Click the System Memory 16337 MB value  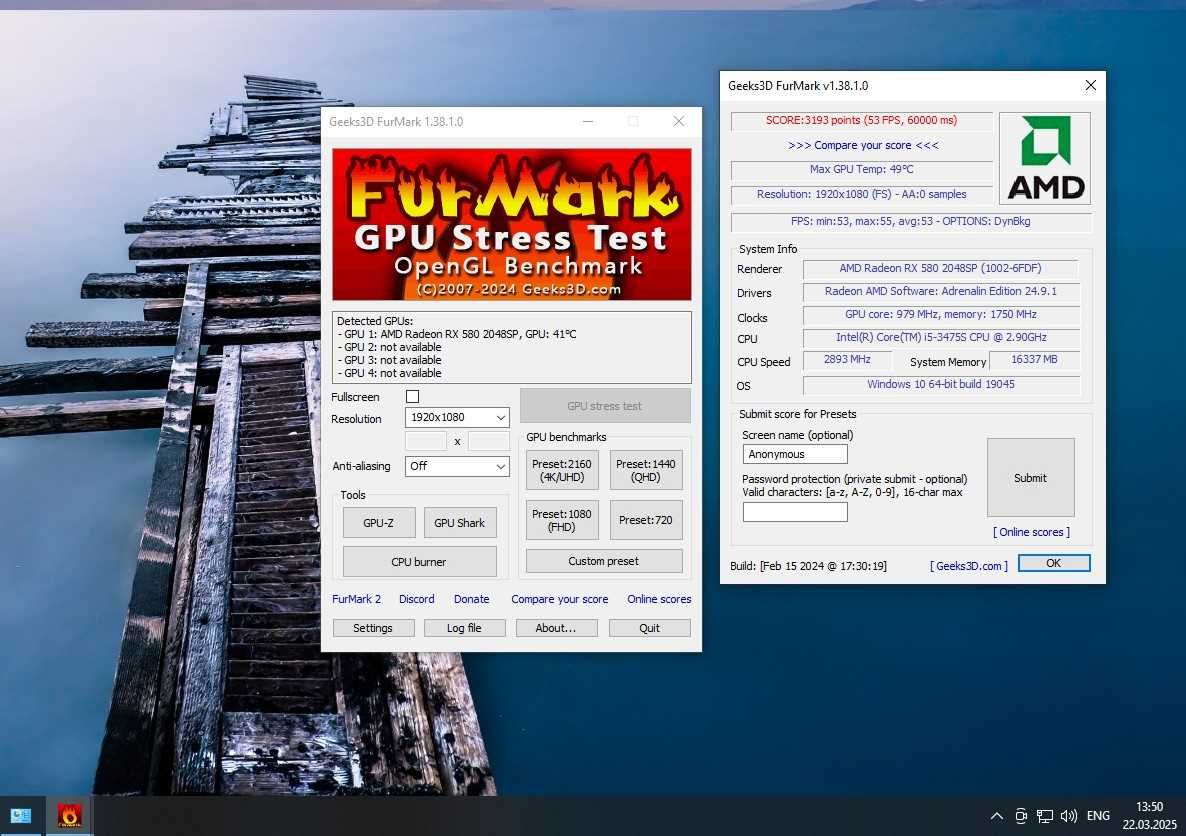coord(1034,359)
